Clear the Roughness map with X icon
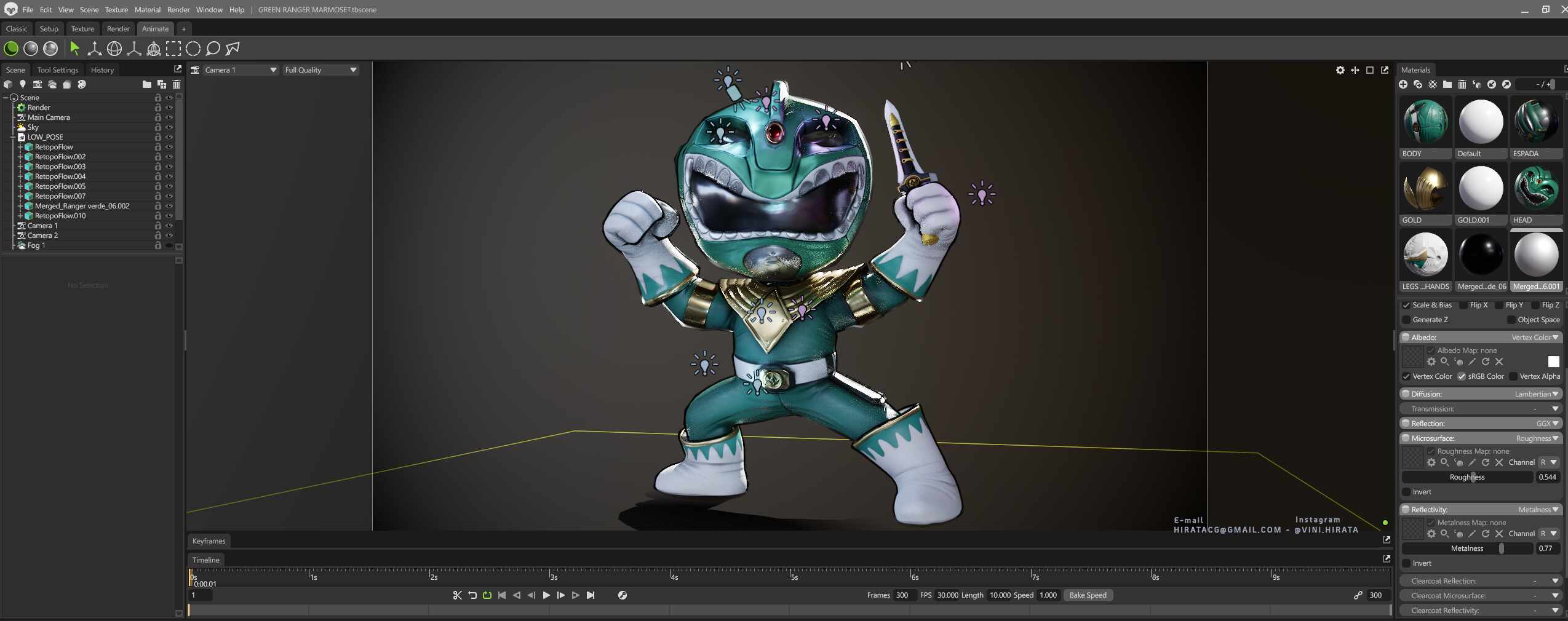 point(1499,462)
